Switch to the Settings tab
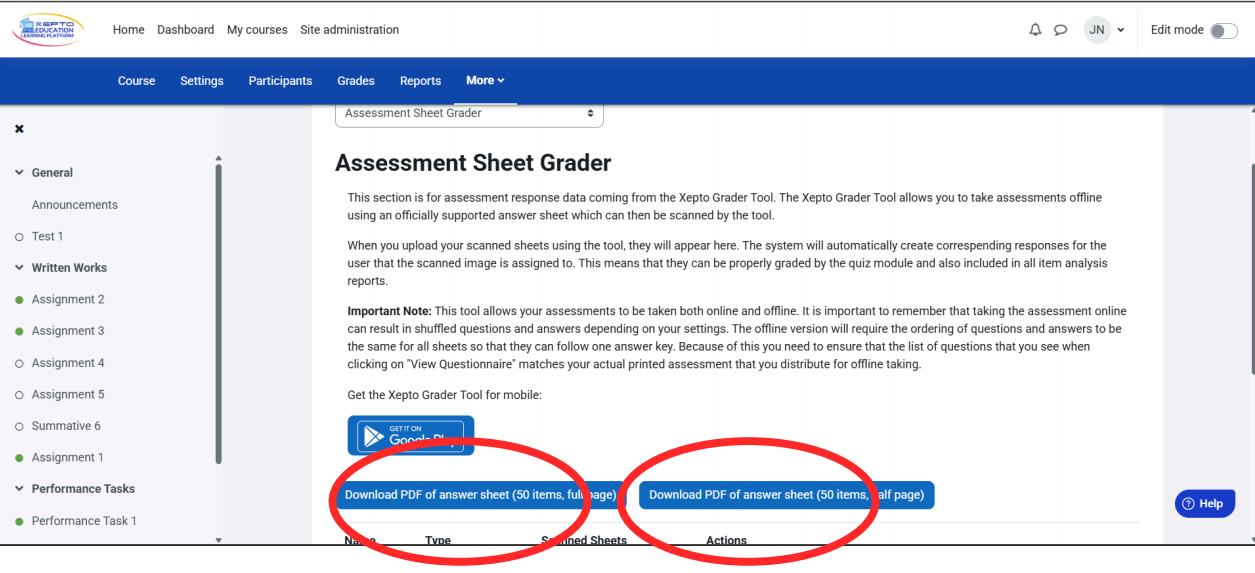 click(202, 81)
